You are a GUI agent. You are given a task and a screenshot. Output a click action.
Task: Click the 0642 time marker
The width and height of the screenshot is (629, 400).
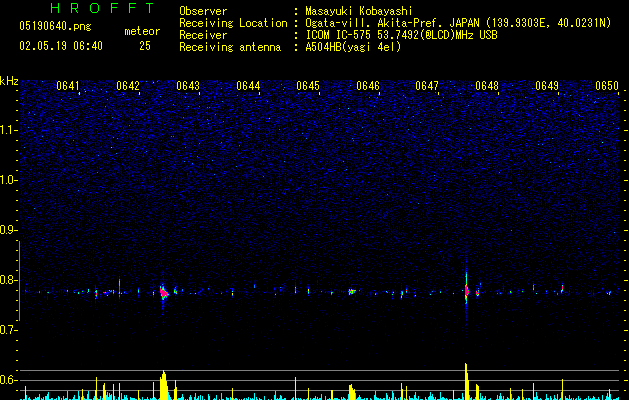[128, 86]
